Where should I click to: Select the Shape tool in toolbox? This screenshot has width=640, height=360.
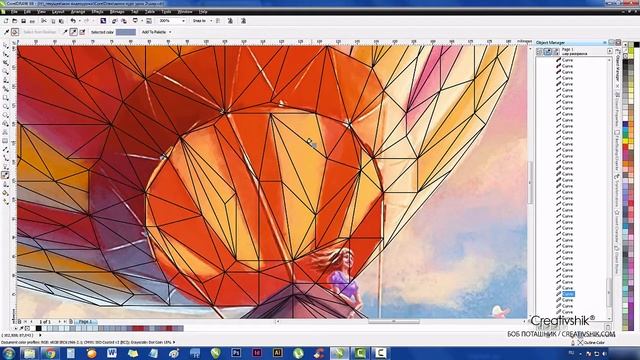(6, 54)
